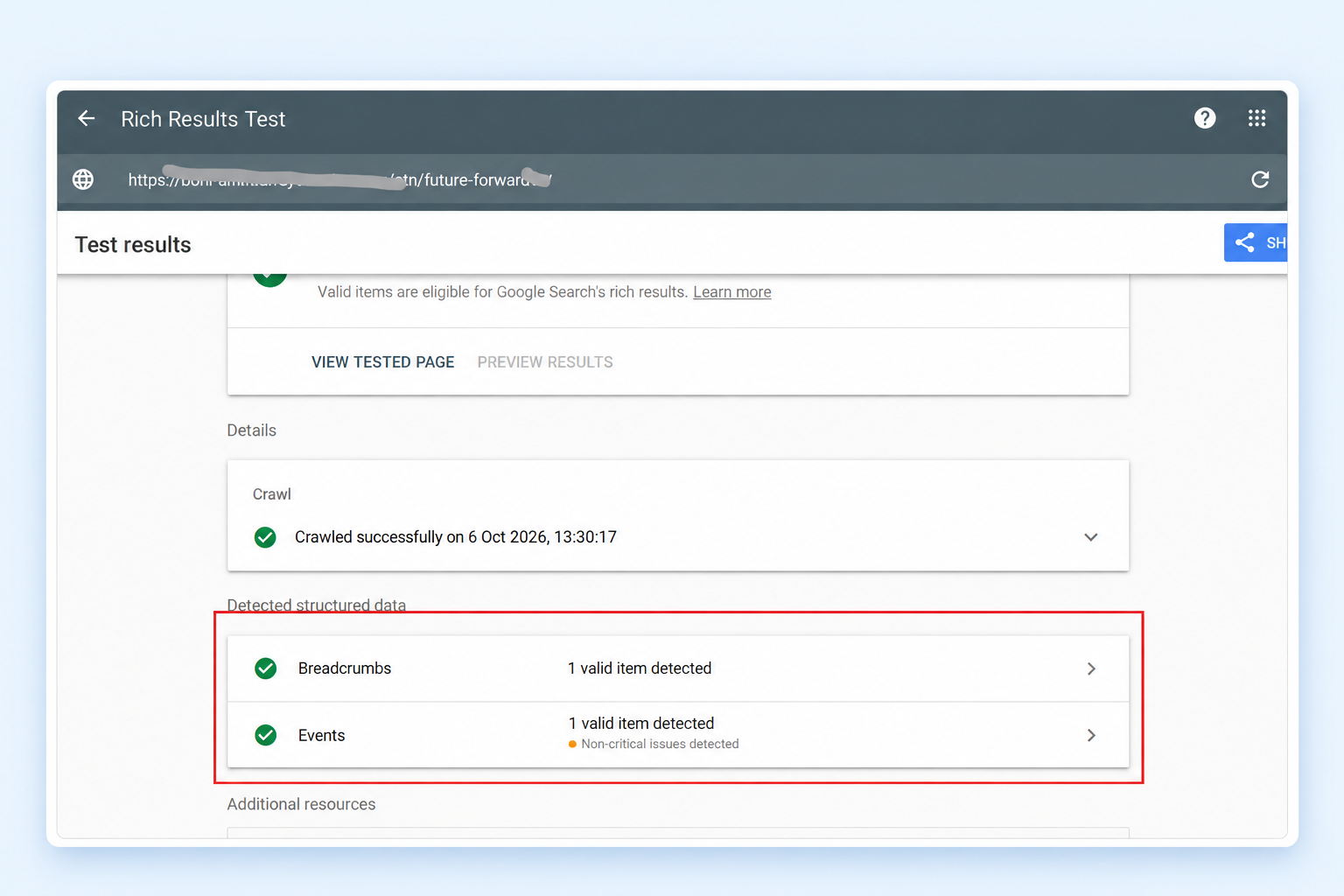Click the Non-critical issues detected notice
1344x896 pixels.
654,744
